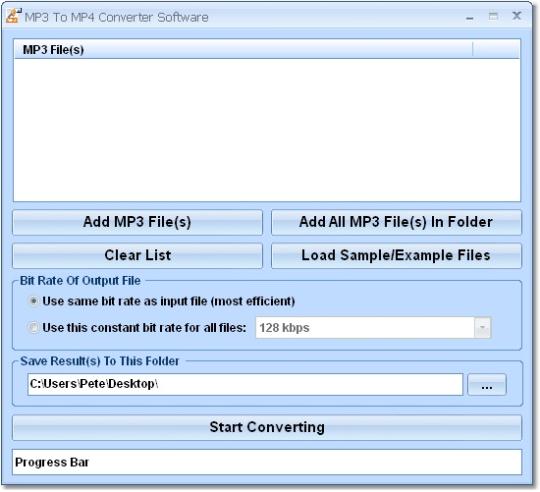Maximize the converter window
The height and width of the screenshot is (492, 540).
[493, 16]
